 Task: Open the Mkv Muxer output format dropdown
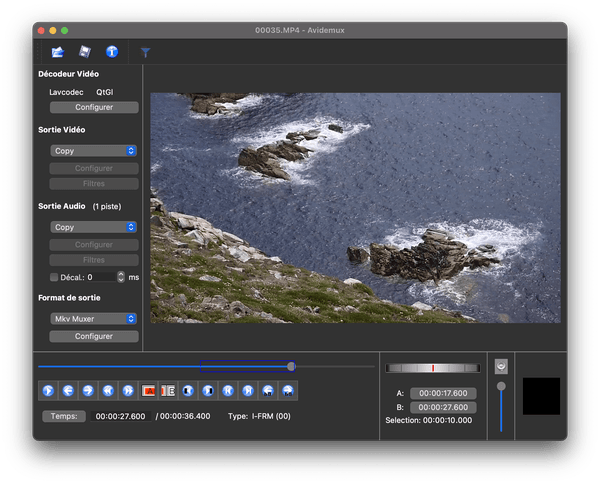(93, 319)
